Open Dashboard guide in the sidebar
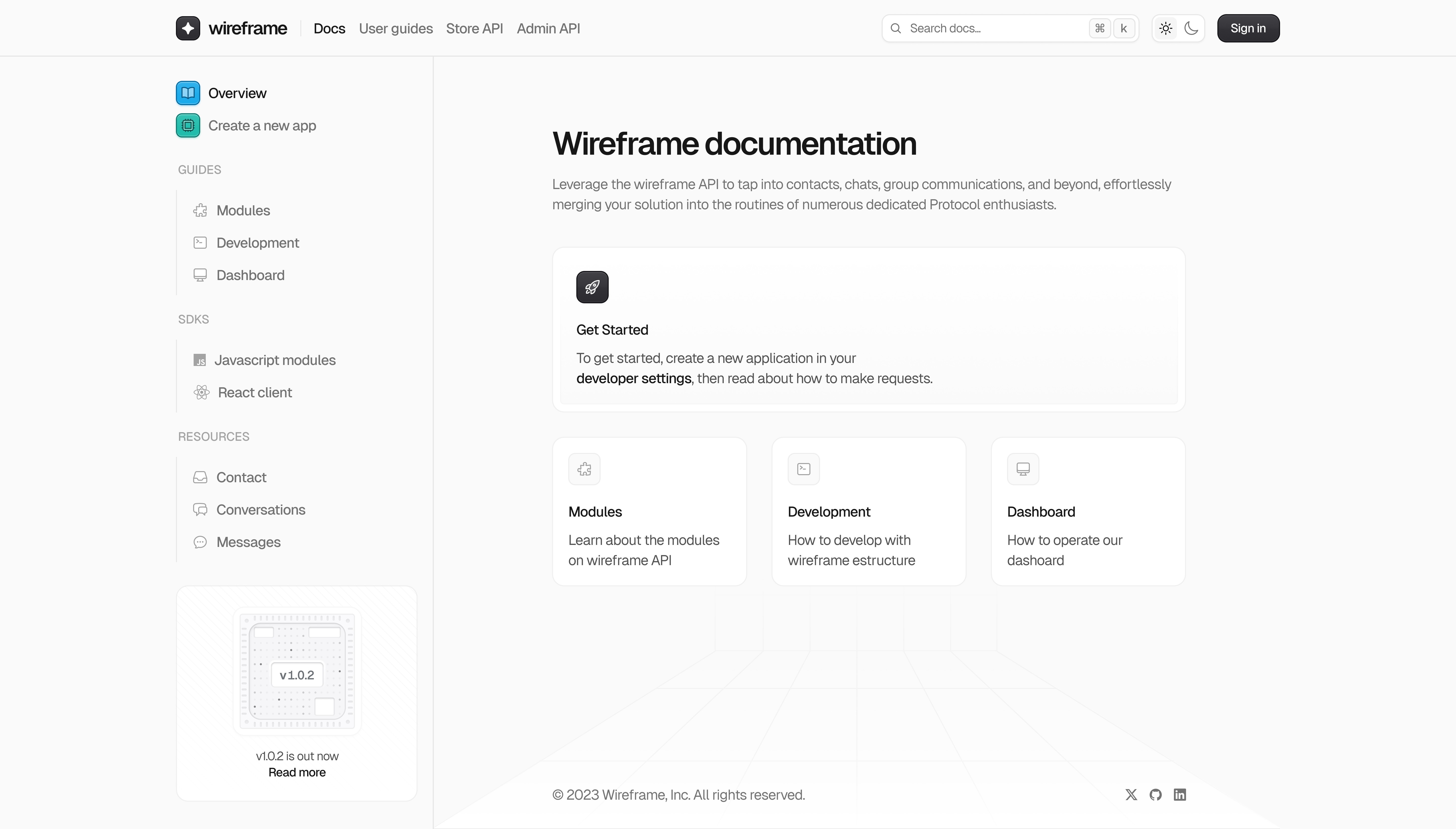 pos(250,275)
